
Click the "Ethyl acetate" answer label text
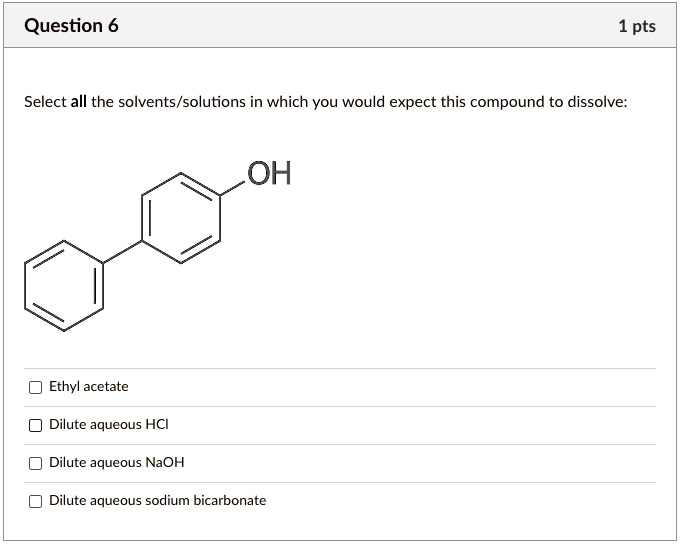click(89, 387)
